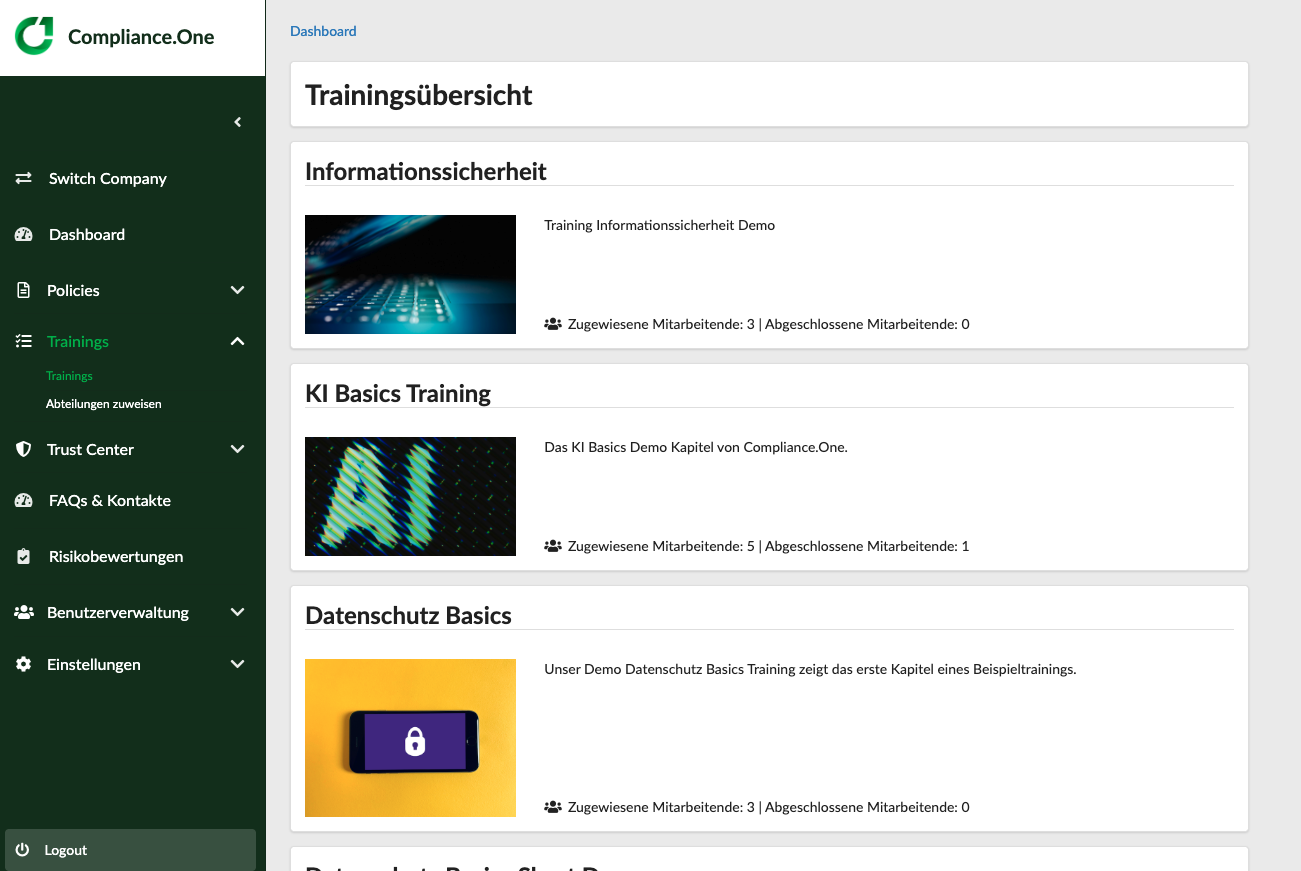1301x871 pixels.
Task: Expand the Trust Center chevron
Action: pos(237,449)
